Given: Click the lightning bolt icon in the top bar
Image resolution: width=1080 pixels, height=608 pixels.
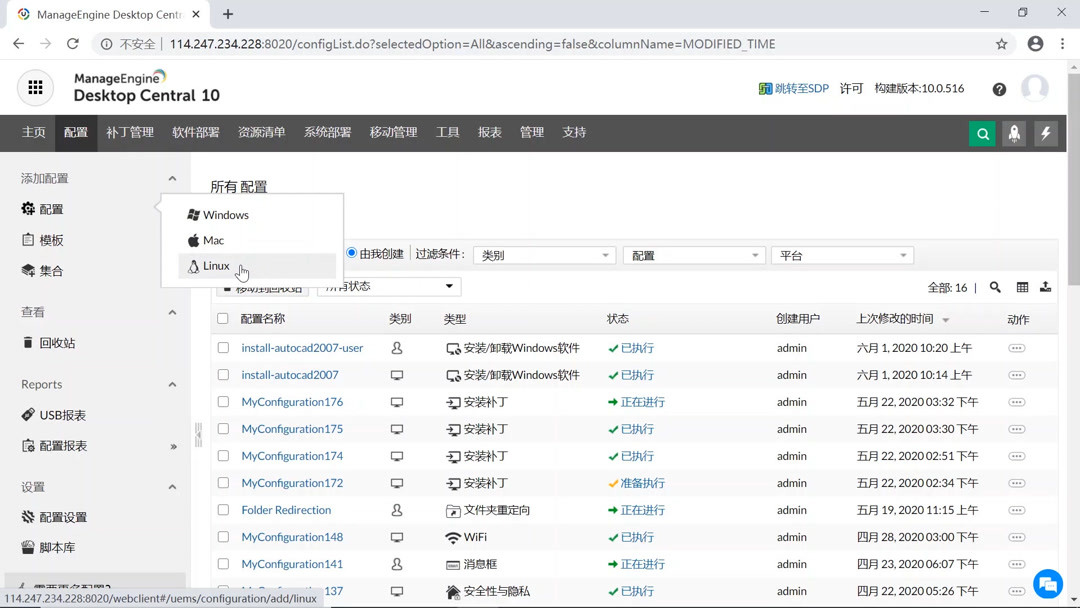Looking at the screenshot, I should pyautogui.click(x=1046, y=131).
